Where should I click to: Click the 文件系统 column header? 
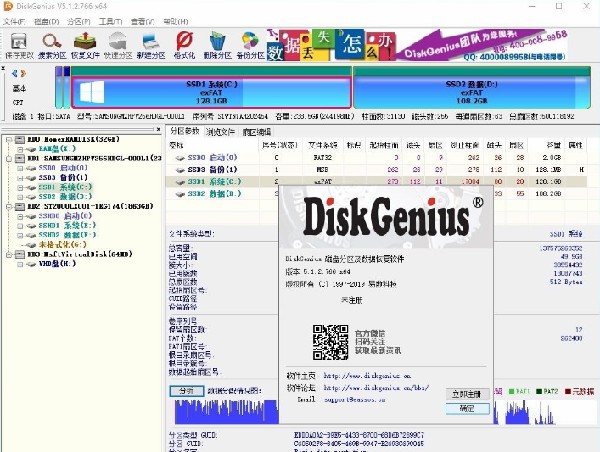point(323,145)
